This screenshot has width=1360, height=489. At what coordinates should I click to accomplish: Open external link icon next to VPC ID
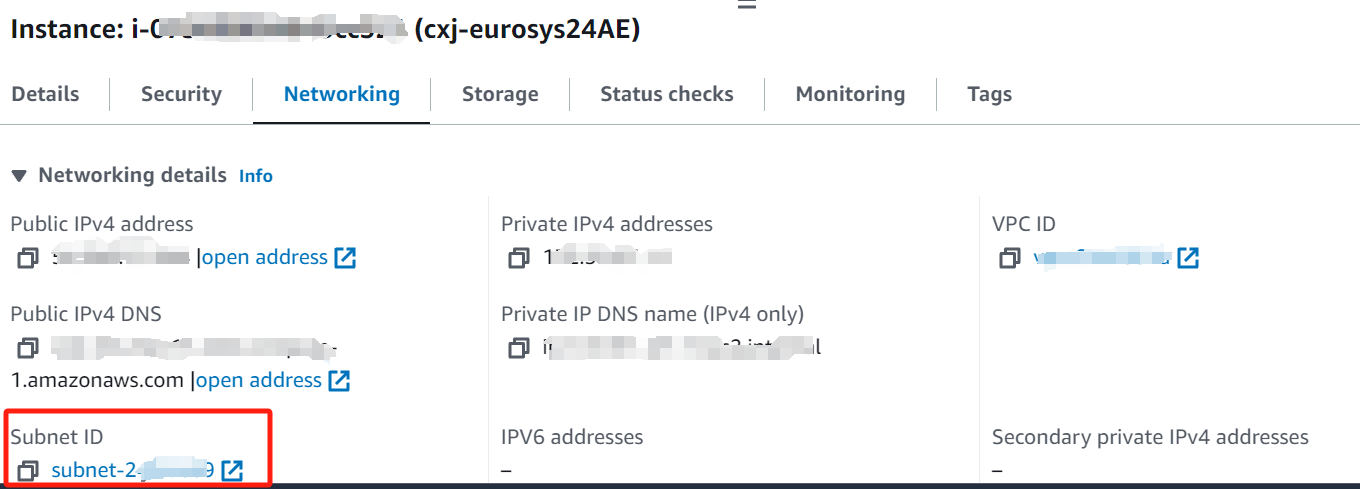click(1188, 258)
